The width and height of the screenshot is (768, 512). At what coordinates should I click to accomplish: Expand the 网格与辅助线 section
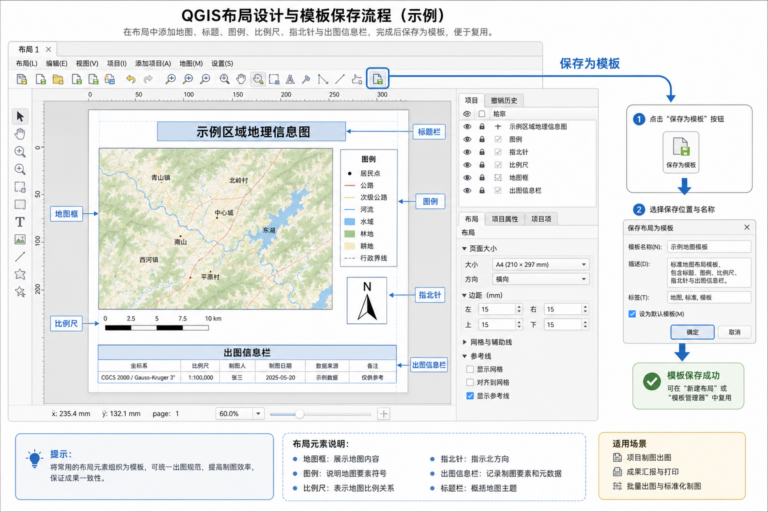click(x=464, y=342)
